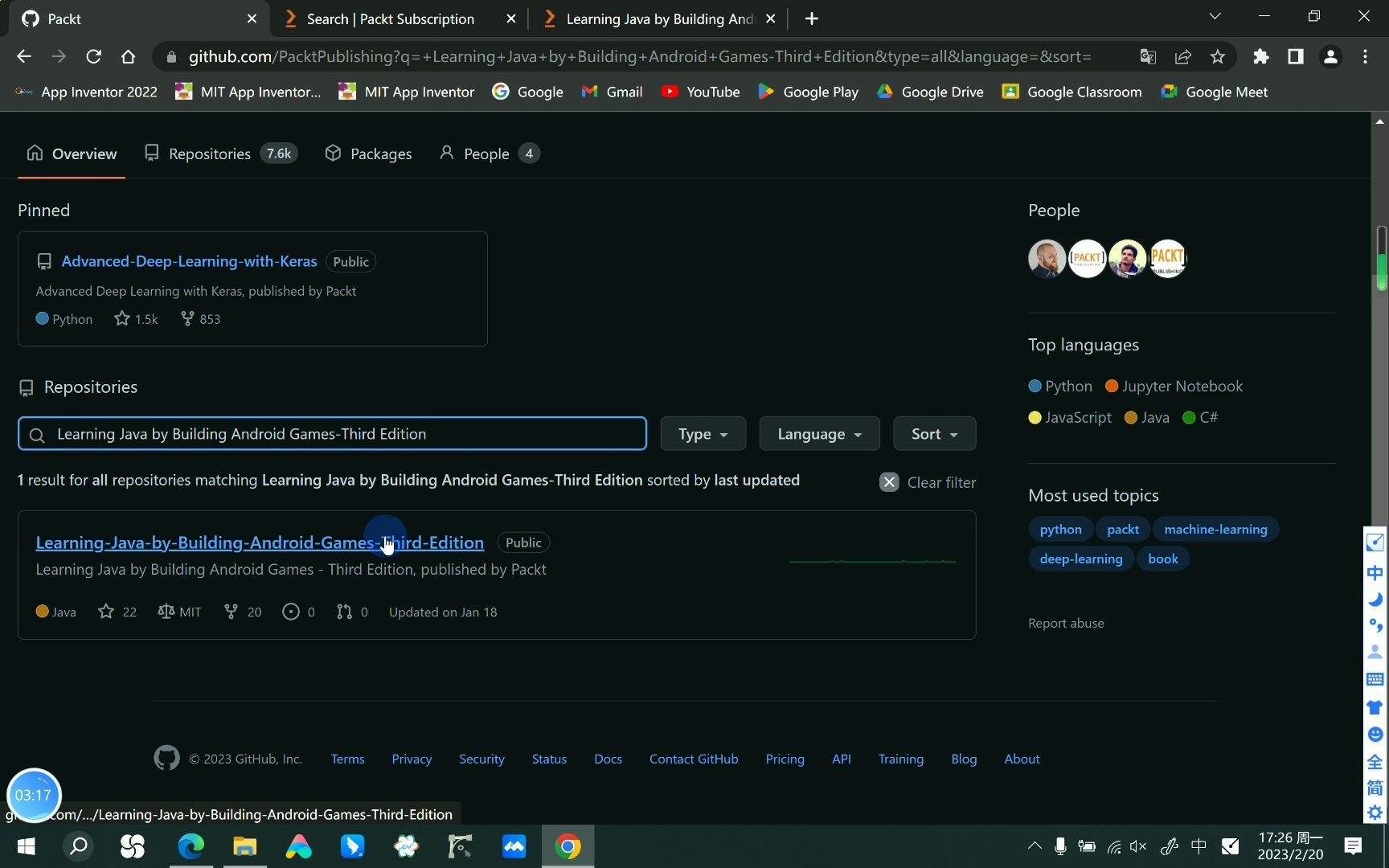This screenshot has height=868, width=1389.
Task: Filter by Jupyter Notebook language
Action: pos(1174,387)
